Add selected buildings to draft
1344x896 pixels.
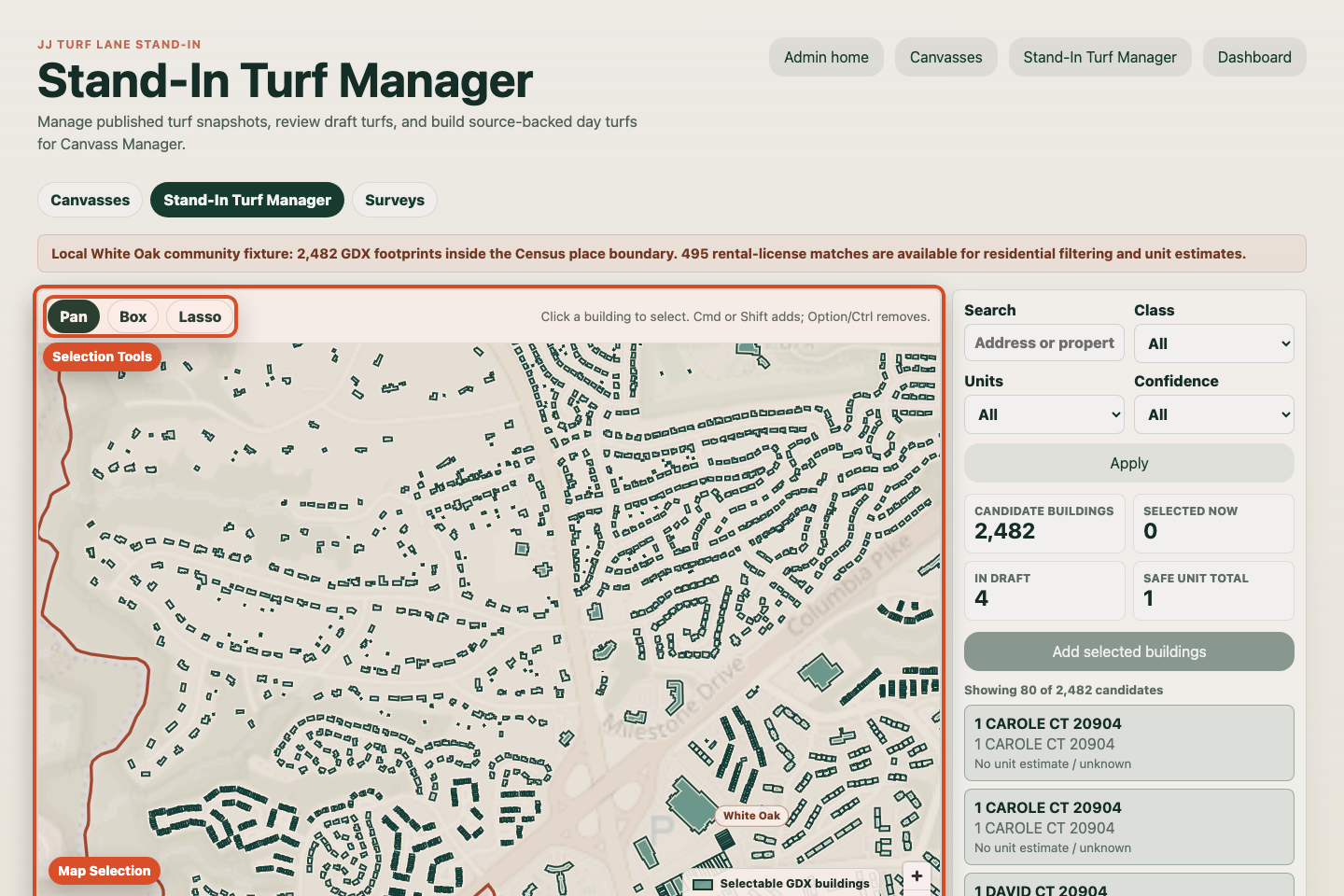pyautogui.click(x=1129, y=651)
